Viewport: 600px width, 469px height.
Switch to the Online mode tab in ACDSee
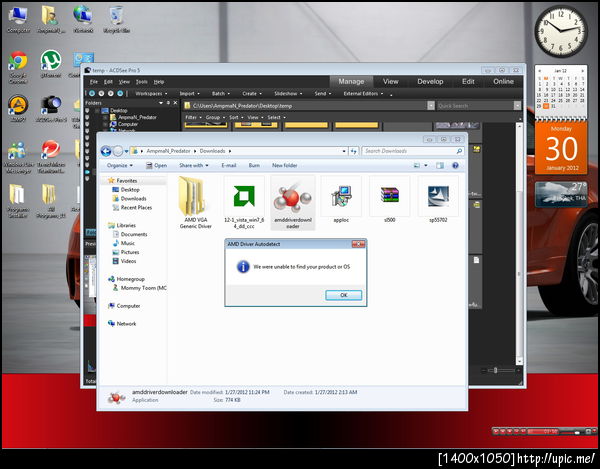(x=503, y=81)
